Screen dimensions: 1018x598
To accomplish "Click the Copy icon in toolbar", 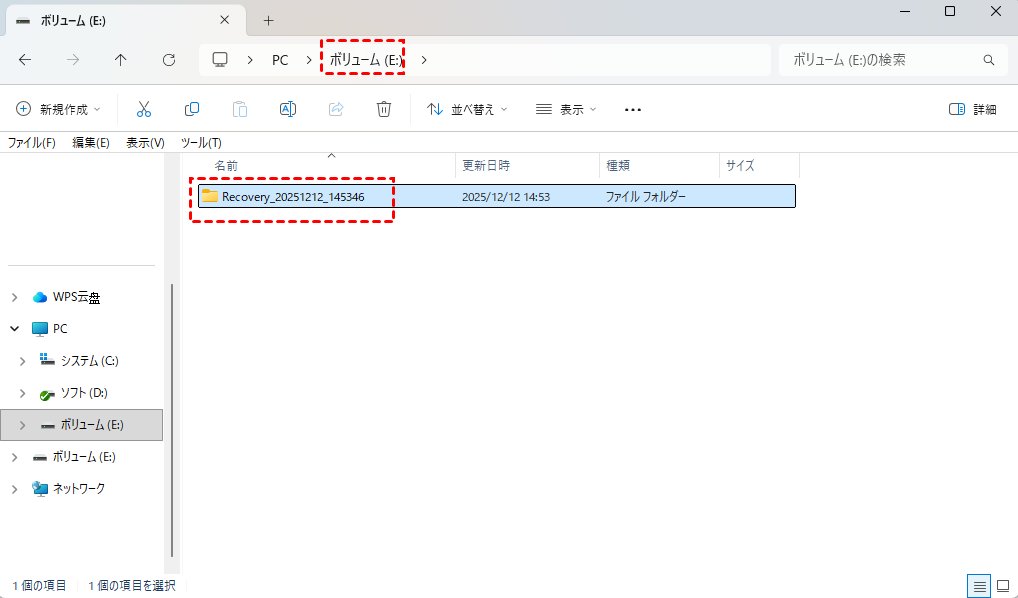I will 192,109.
